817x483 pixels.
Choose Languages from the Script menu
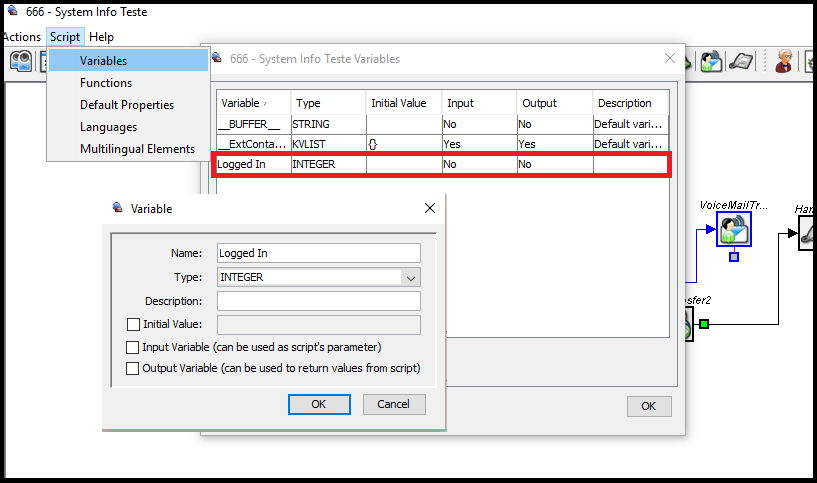point(128,127)
